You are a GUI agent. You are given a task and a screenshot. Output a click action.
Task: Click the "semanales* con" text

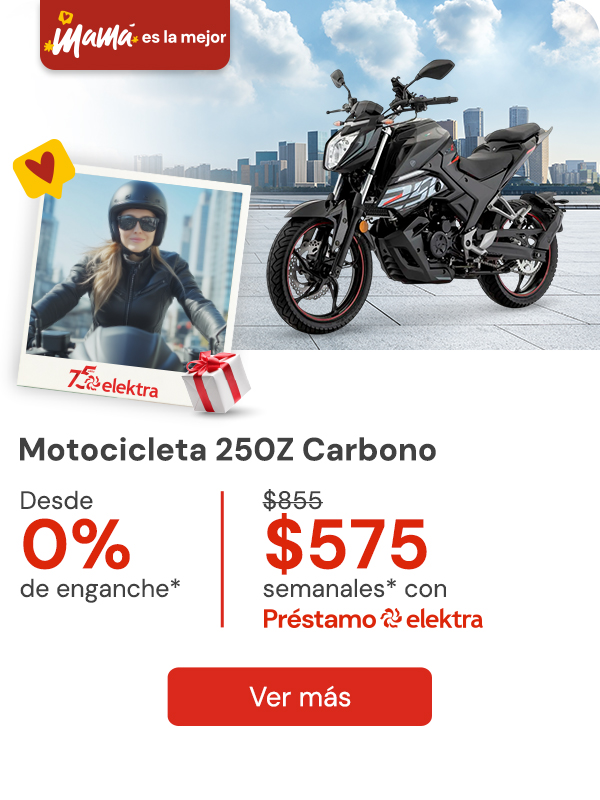point(355,589)
